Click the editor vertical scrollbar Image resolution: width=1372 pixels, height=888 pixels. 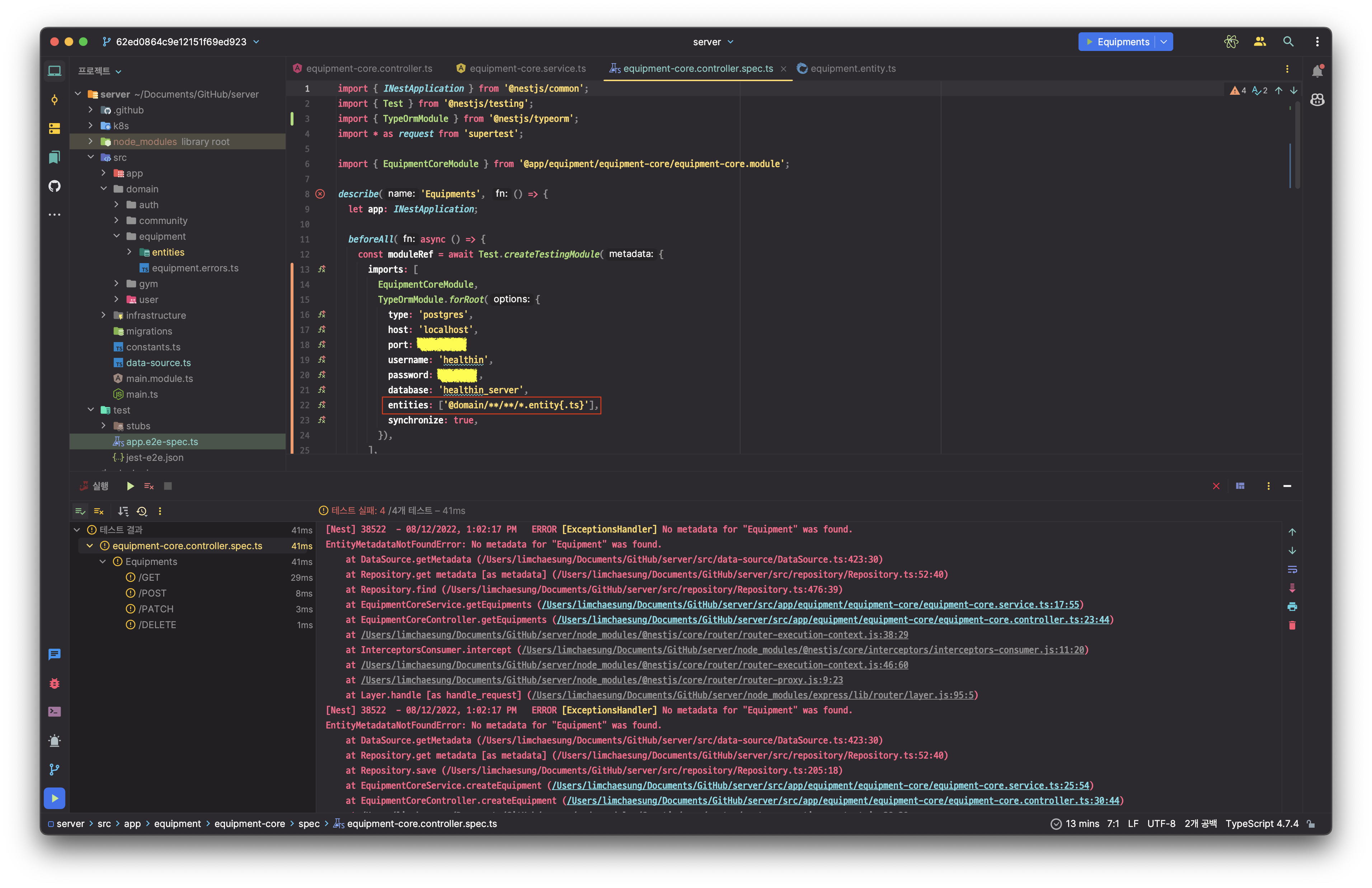(1297, 145)
